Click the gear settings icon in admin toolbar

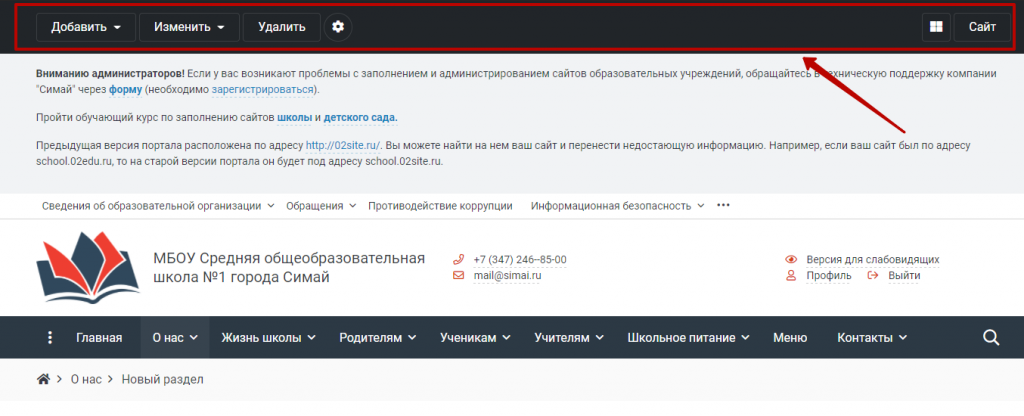pyautogui.click(x=338, y=27)
